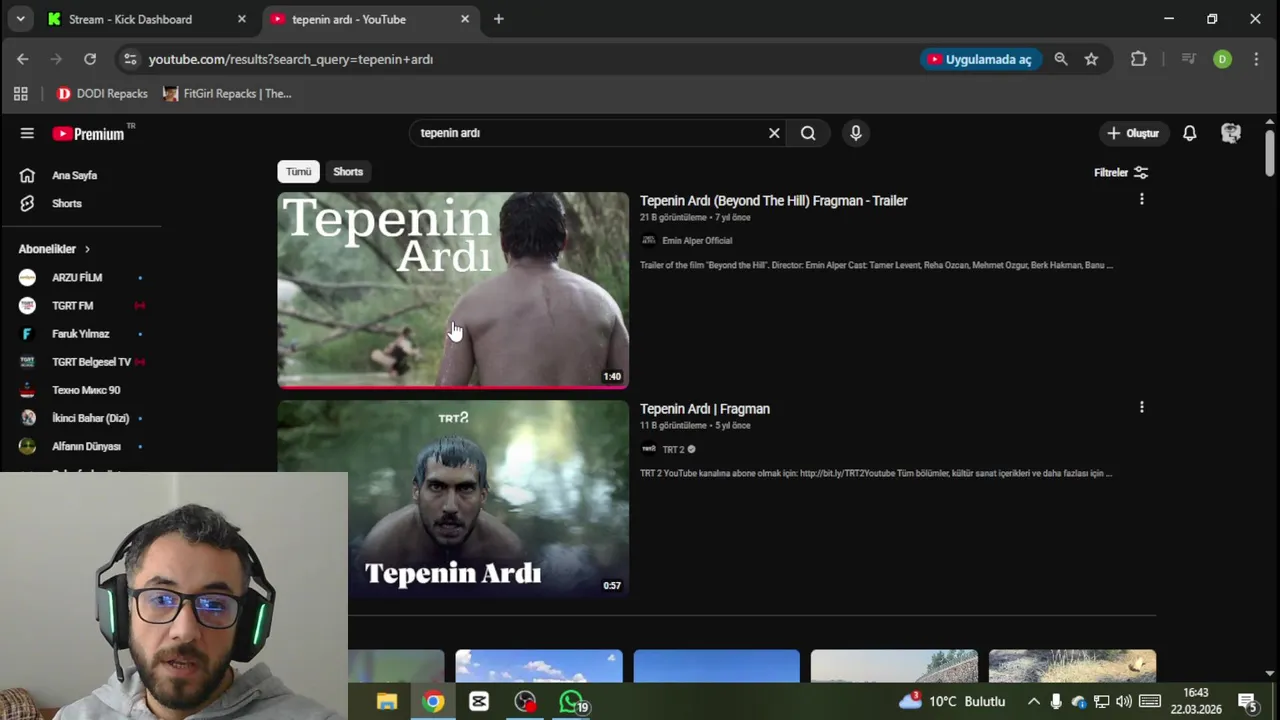
Task: Expand the Abonelikler subscriptions section
Action: [54, 249]
